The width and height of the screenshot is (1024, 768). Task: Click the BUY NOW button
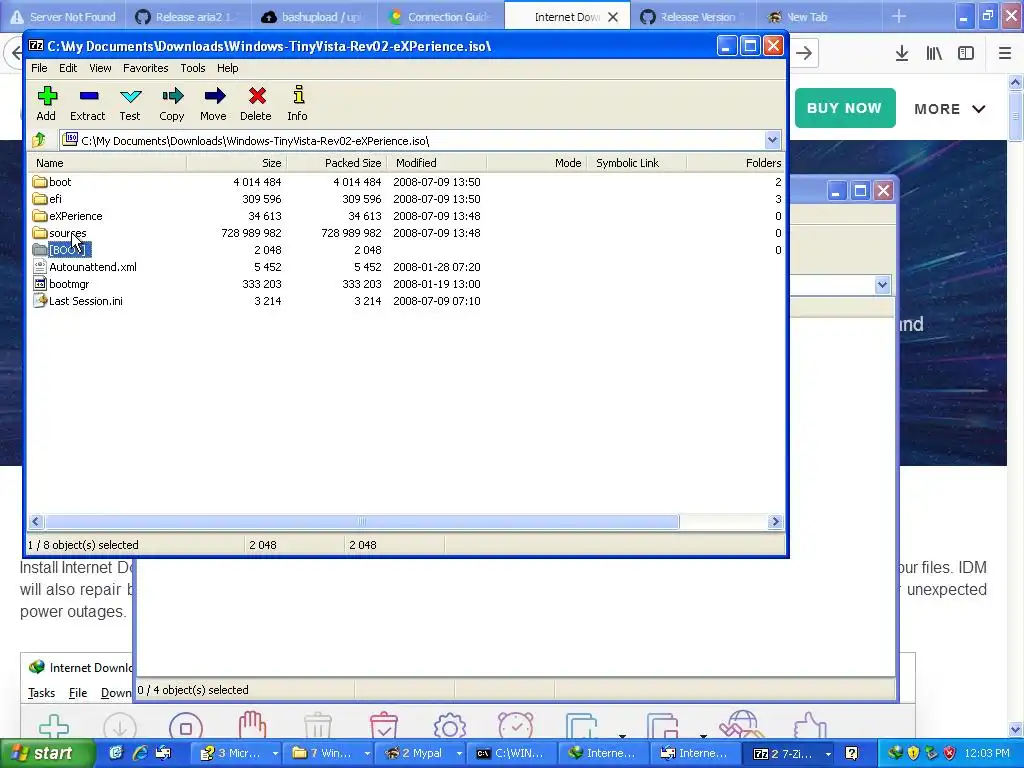click(x=844, y=108)
